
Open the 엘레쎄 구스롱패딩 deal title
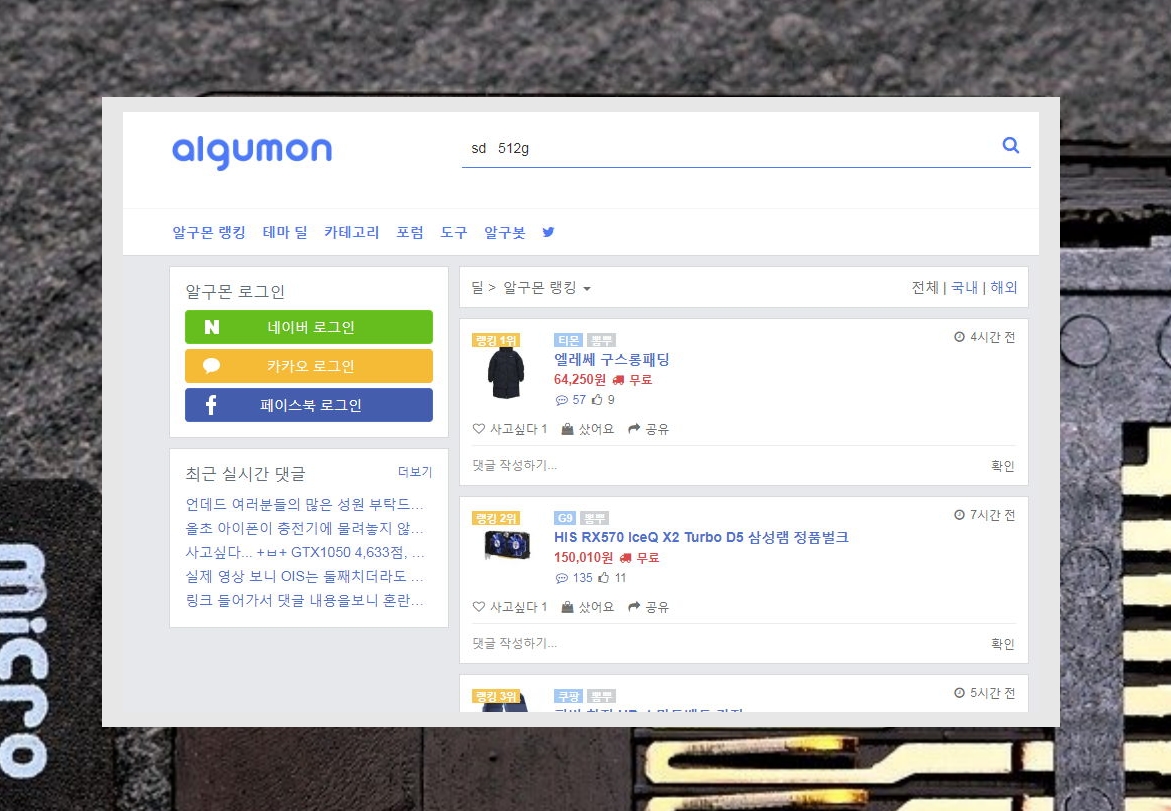click(612, 359)
